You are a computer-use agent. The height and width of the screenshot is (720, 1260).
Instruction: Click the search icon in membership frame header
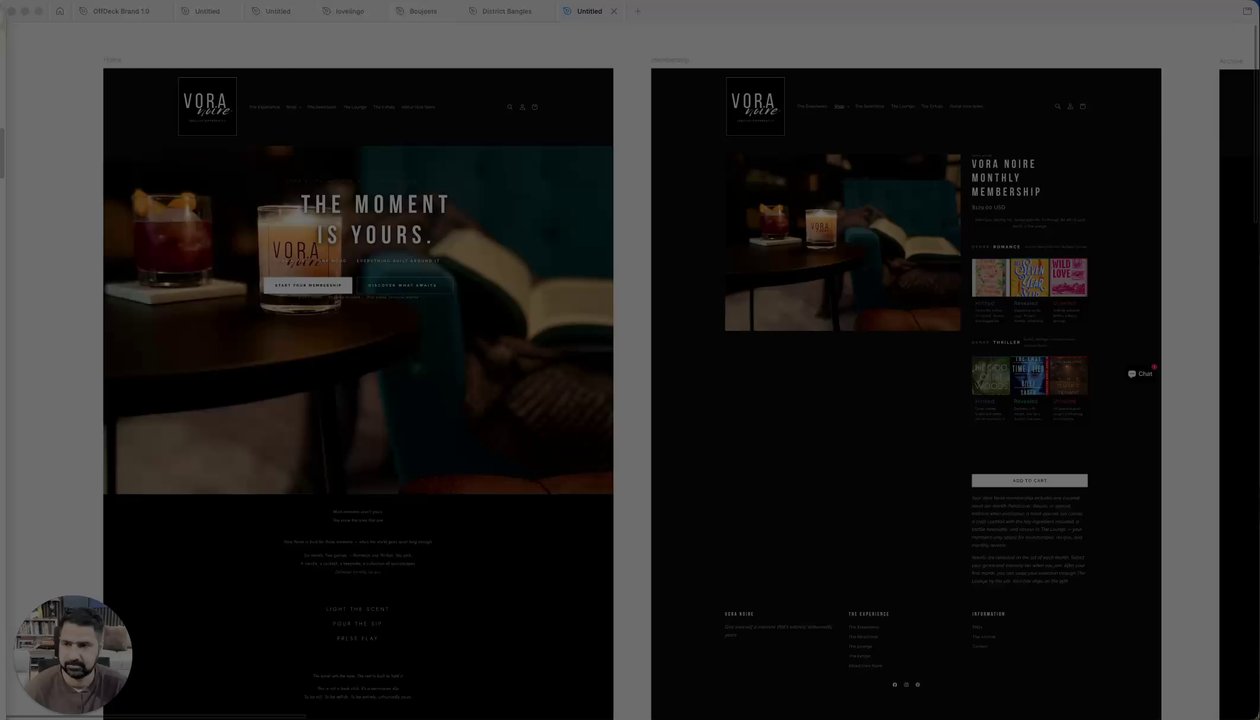click(1057, 106)
